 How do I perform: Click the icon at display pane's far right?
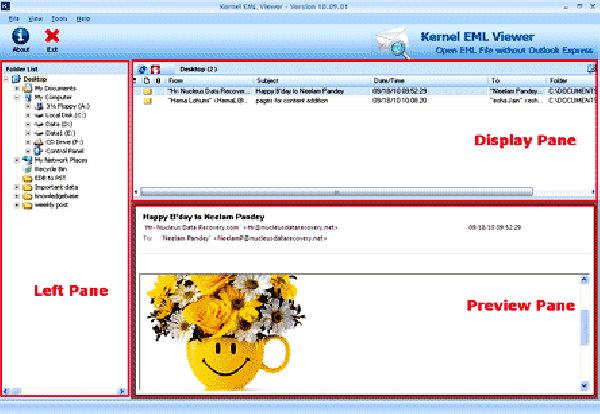coord(591,68)
